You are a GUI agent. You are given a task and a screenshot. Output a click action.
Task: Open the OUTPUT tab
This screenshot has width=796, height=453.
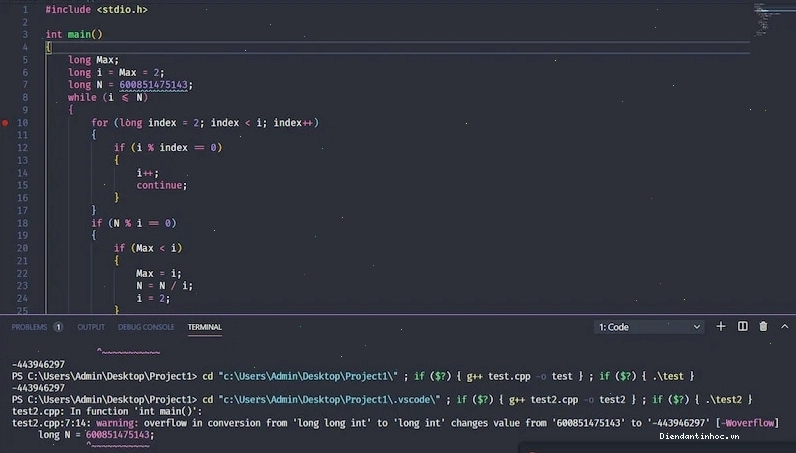(91, 327)
